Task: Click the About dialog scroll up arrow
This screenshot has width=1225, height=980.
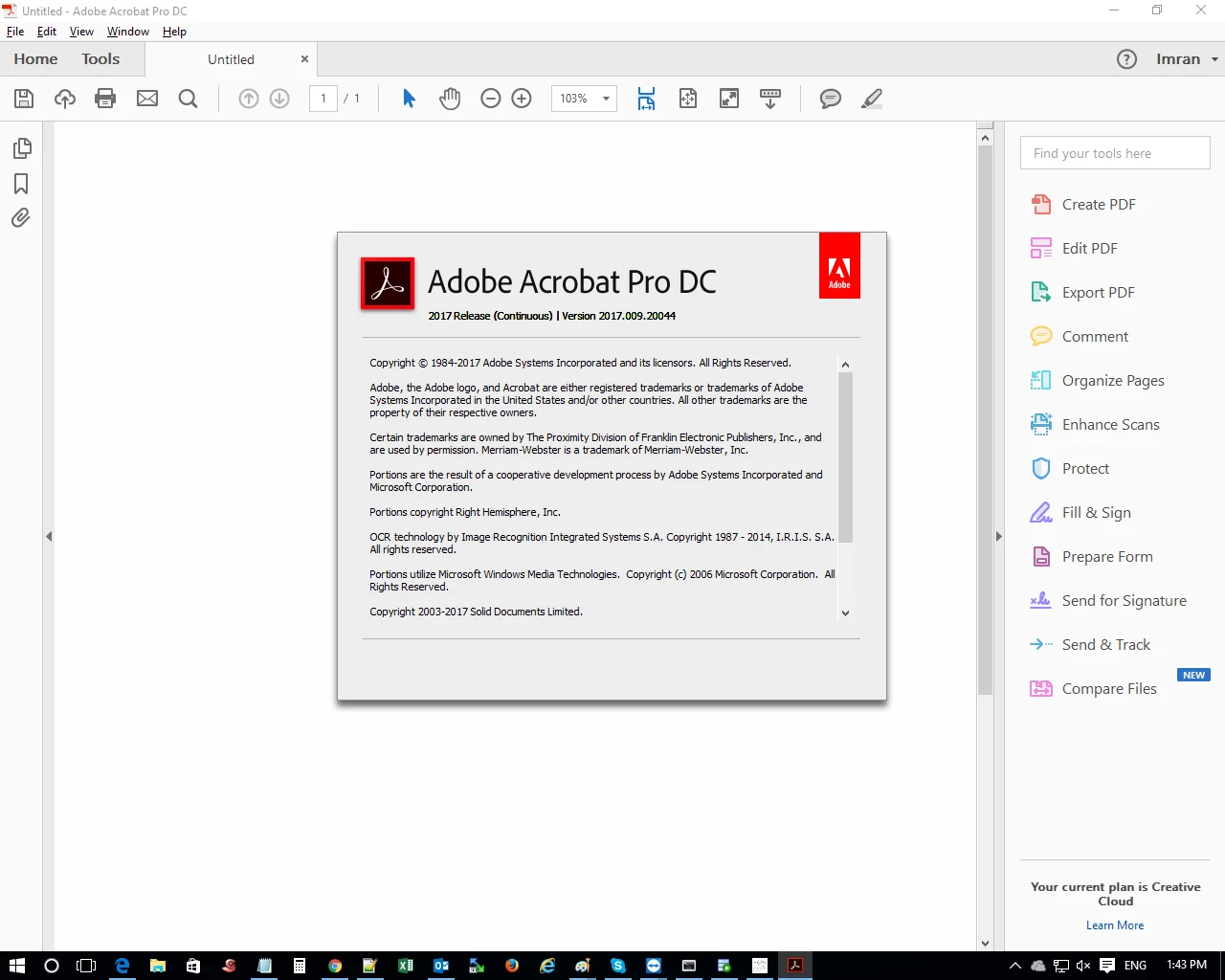Action: pos(845,365)
